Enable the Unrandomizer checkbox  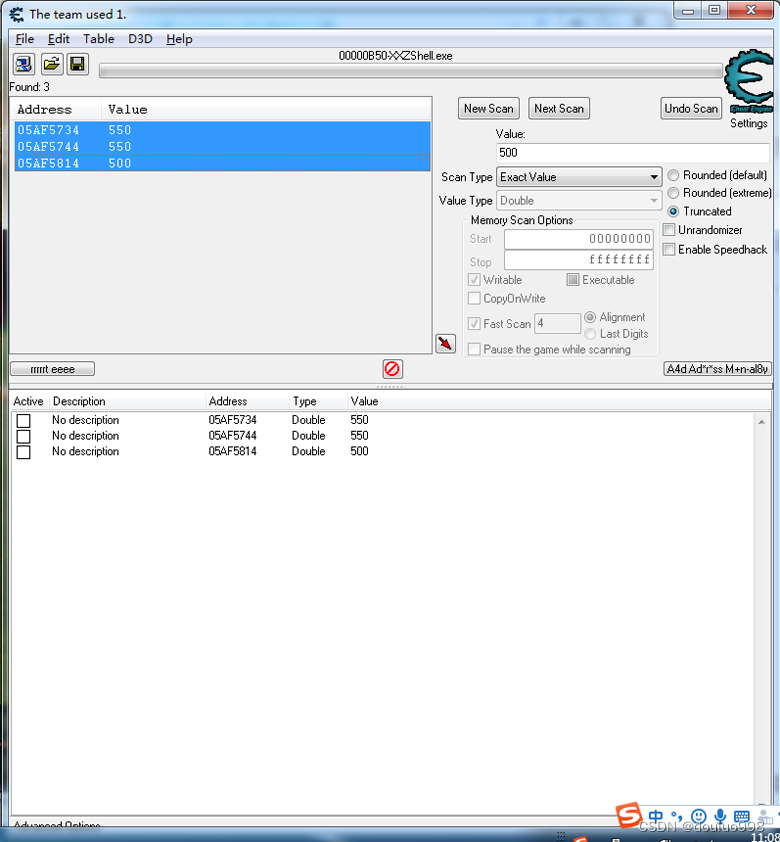(x=669, y=230)
